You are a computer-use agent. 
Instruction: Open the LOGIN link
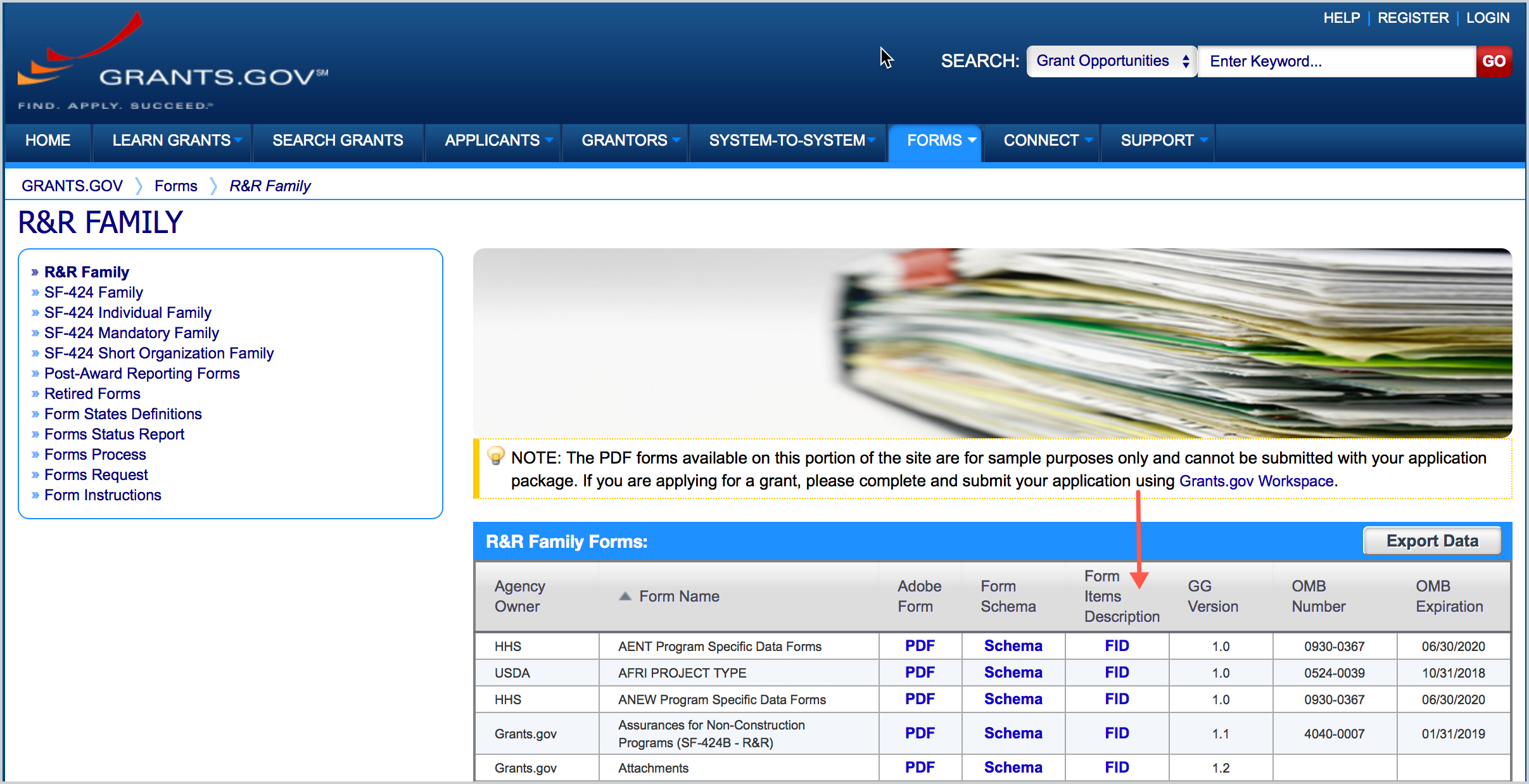click(1488, 18)
